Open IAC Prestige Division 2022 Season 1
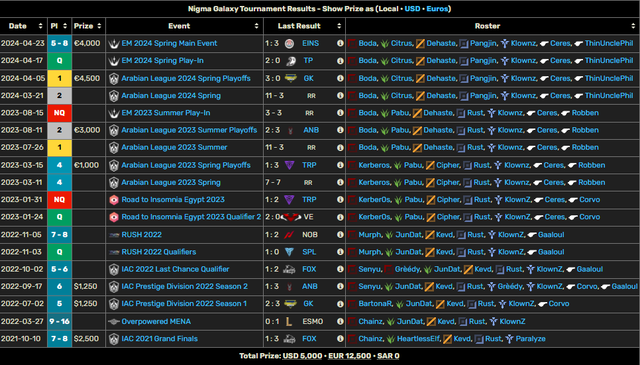Viewport: 640px width, 365px height. pos(184,303)
